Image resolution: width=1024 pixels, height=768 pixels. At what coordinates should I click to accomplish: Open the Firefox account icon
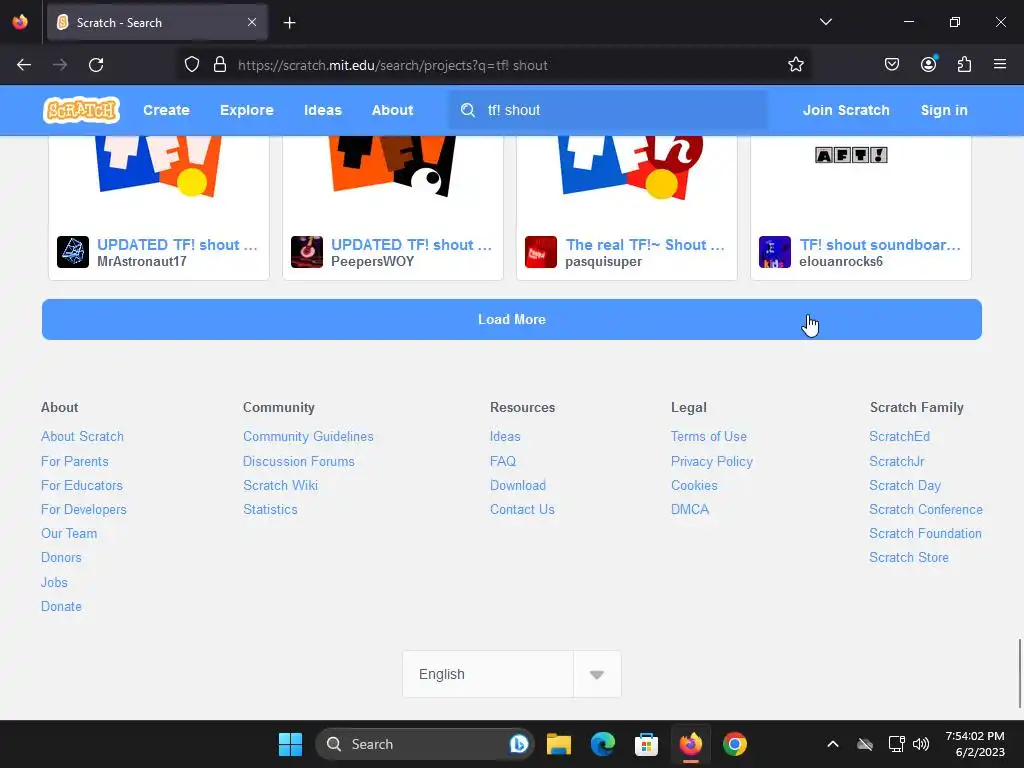[x=928, y=65]
